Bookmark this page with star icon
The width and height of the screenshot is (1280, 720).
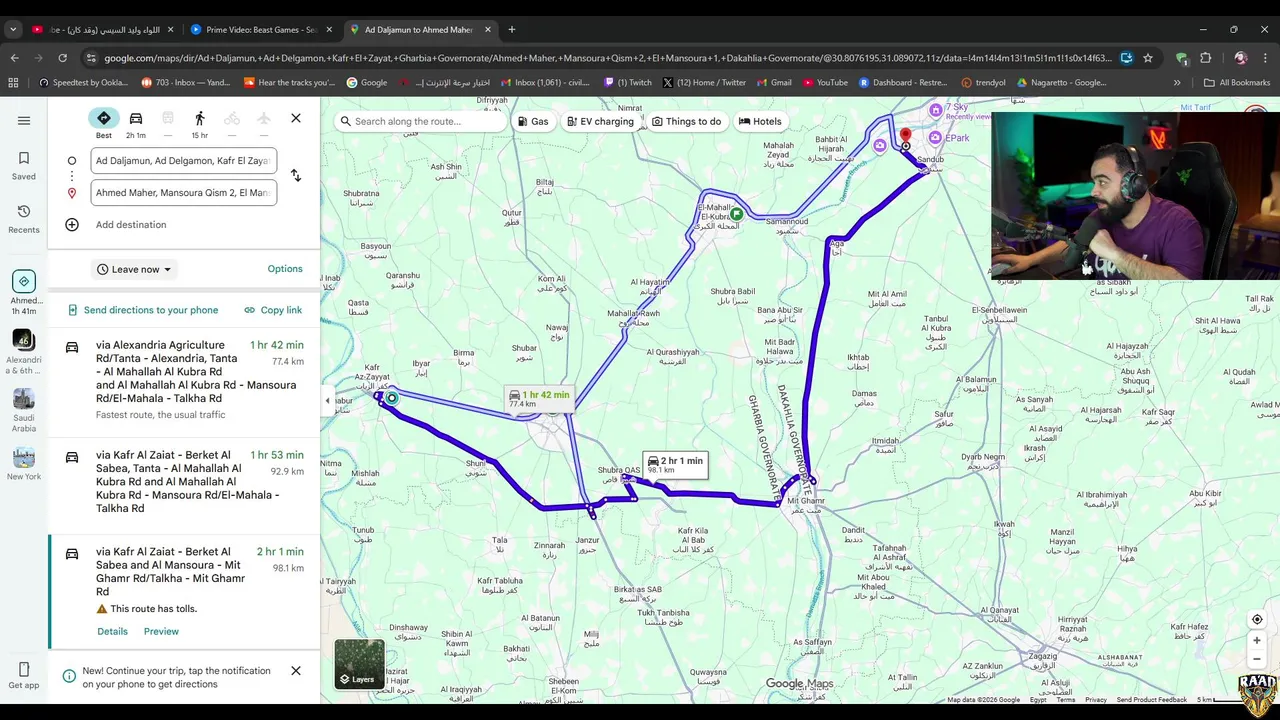1148,58
